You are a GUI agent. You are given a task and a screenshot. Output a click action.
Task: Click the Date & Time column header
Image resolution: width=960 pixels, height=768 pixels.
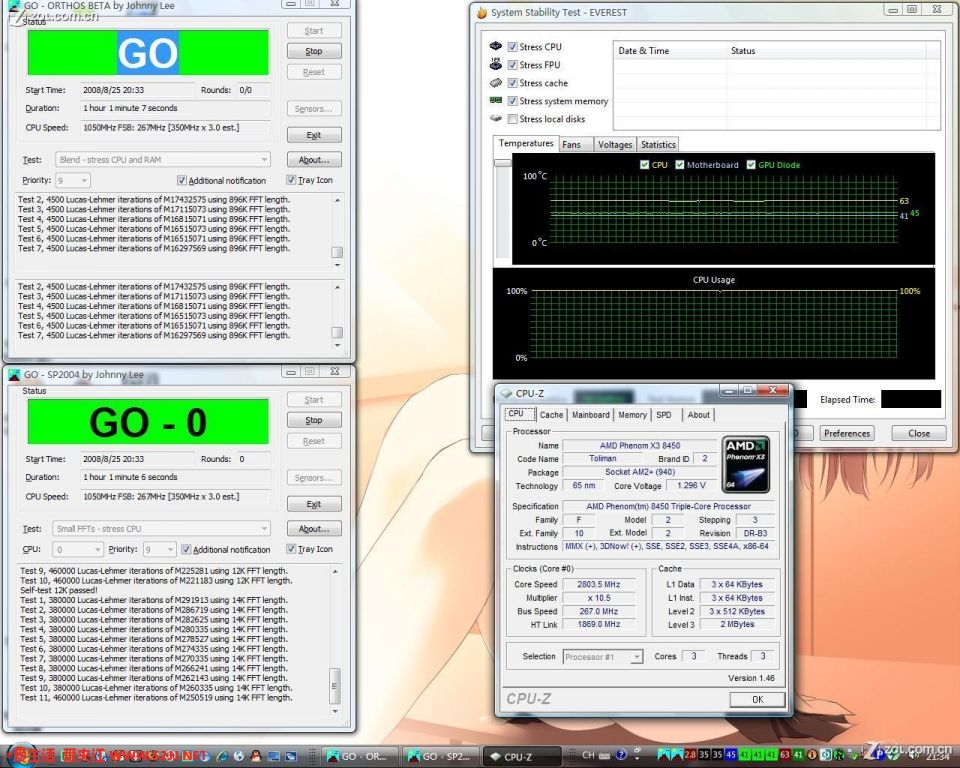tap(670, 51)
